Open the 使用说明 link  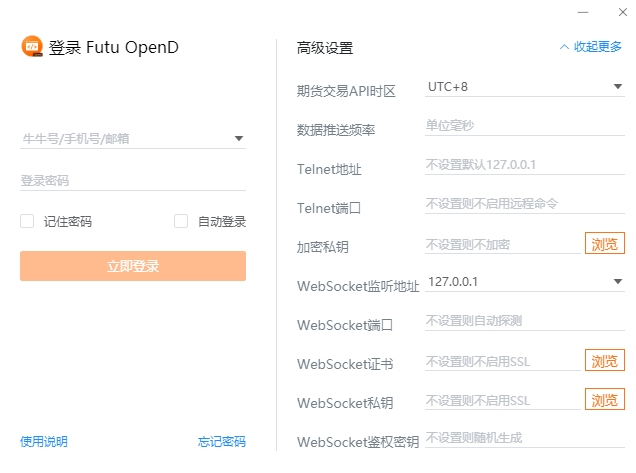tap(44, 442)
